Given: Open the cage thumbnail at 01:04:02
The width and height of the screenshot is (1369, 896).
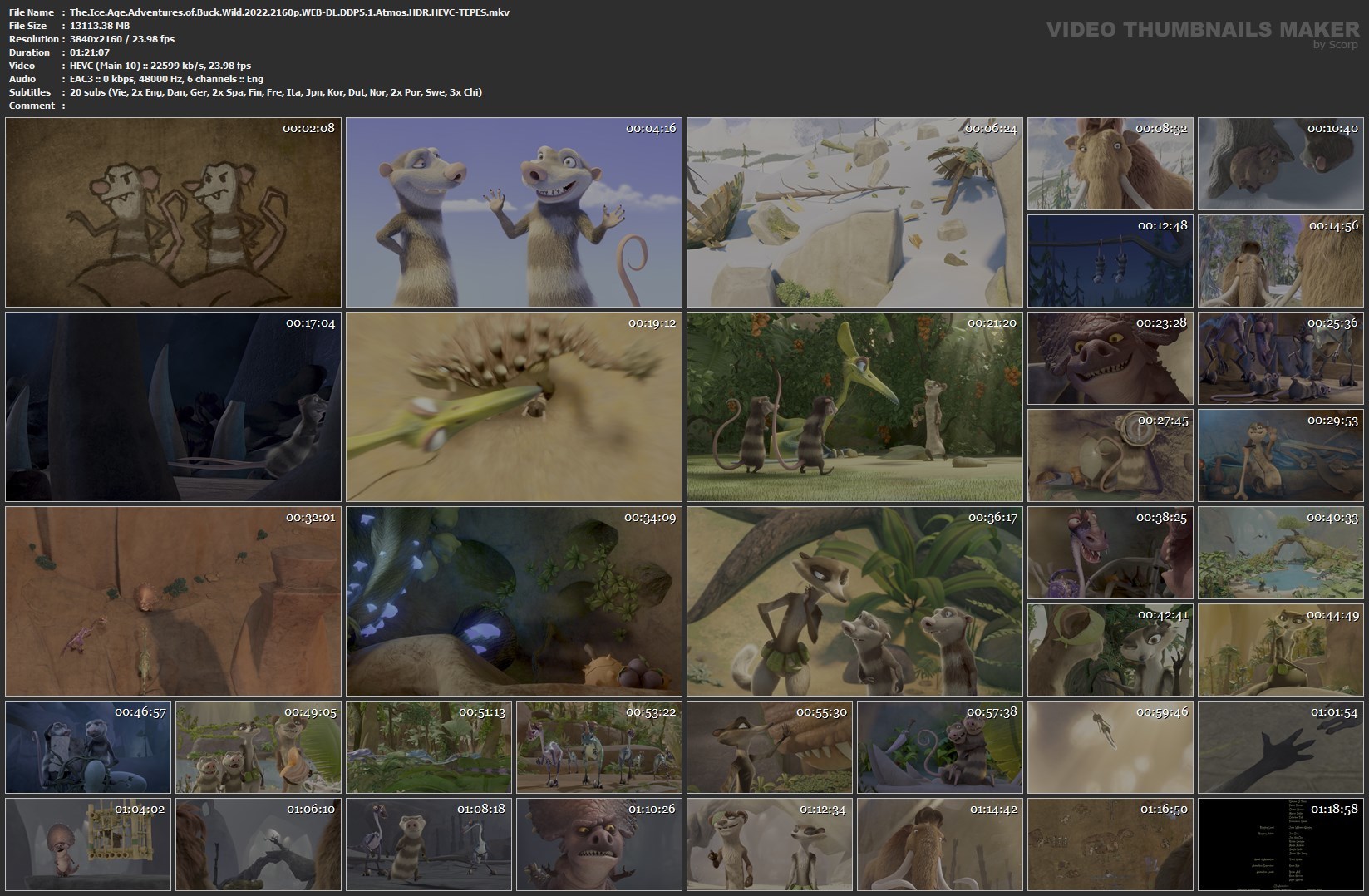Looking at the screenshot, I should 88,844.
